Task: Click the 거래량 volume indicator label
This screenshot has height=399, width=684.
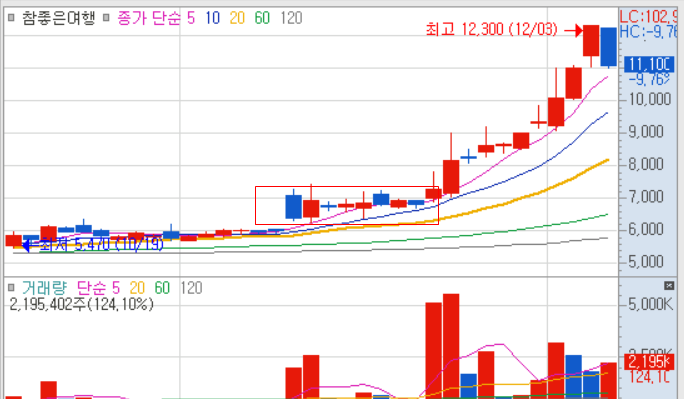Action: (x=44, y=288)
